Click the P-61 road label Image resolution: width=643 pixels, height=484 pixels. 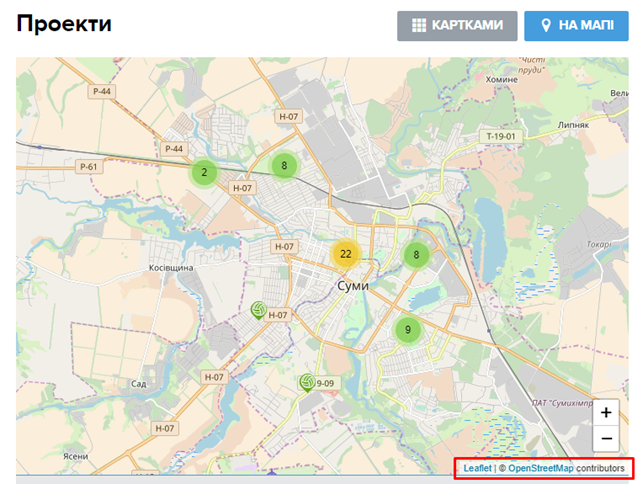[x=88, y=166]
